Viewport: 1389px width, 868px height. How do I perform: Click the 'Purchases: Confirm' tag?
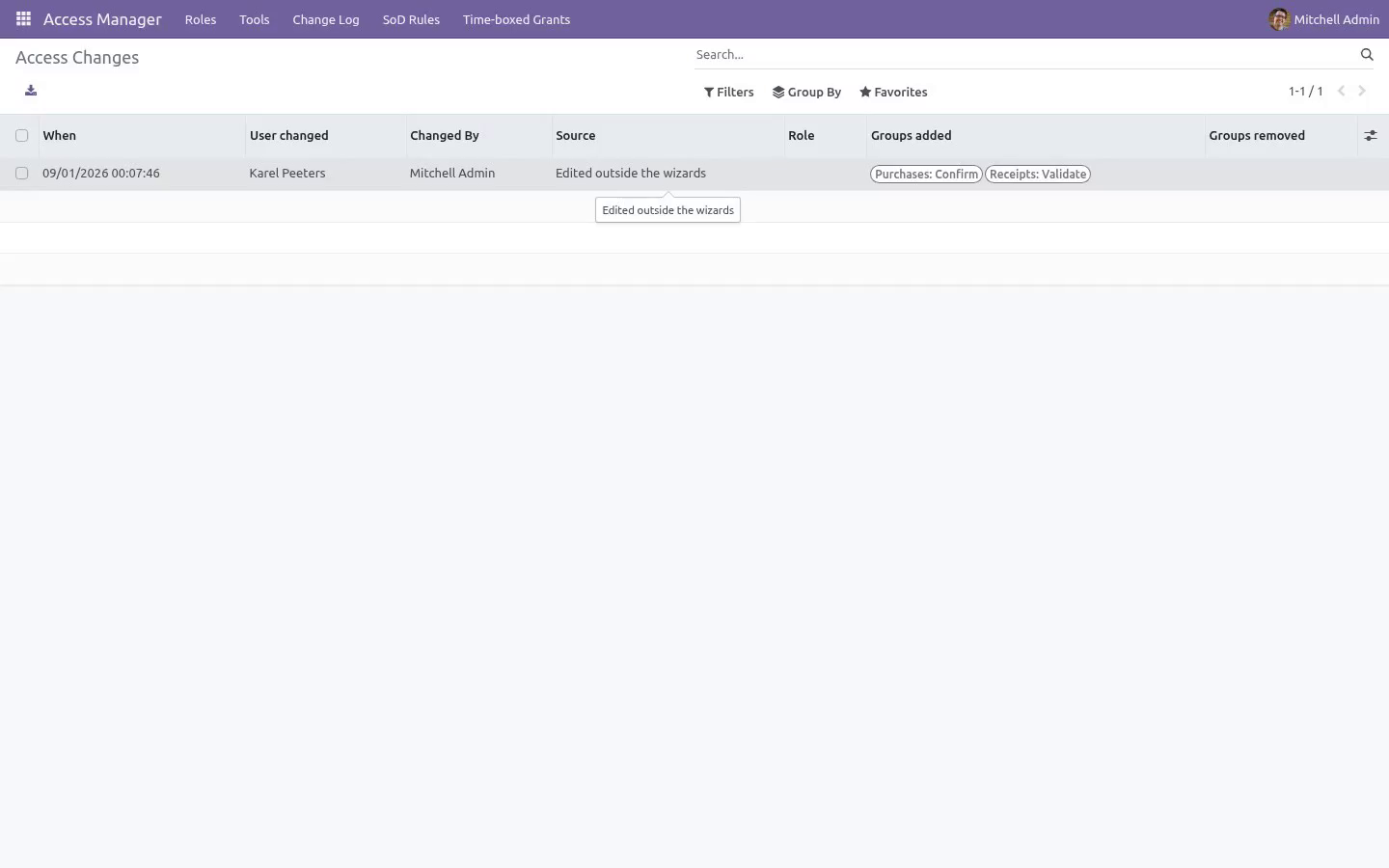pos(926,175)
